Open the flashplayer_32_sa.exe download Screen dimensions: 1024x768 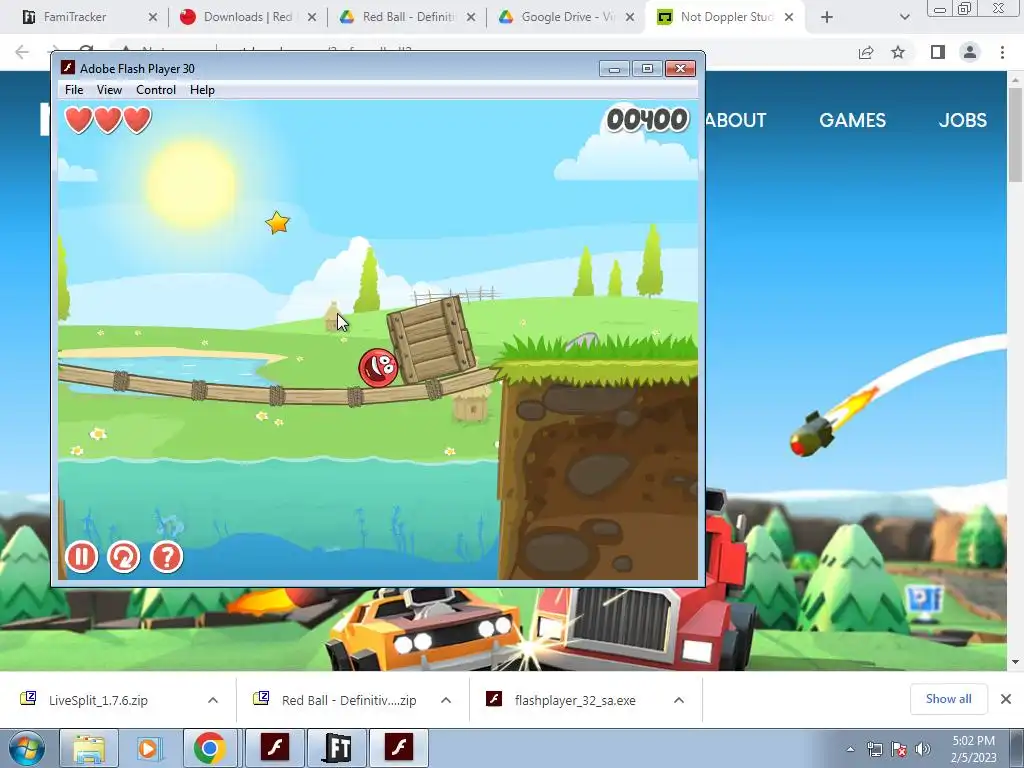tap(575, 700)
